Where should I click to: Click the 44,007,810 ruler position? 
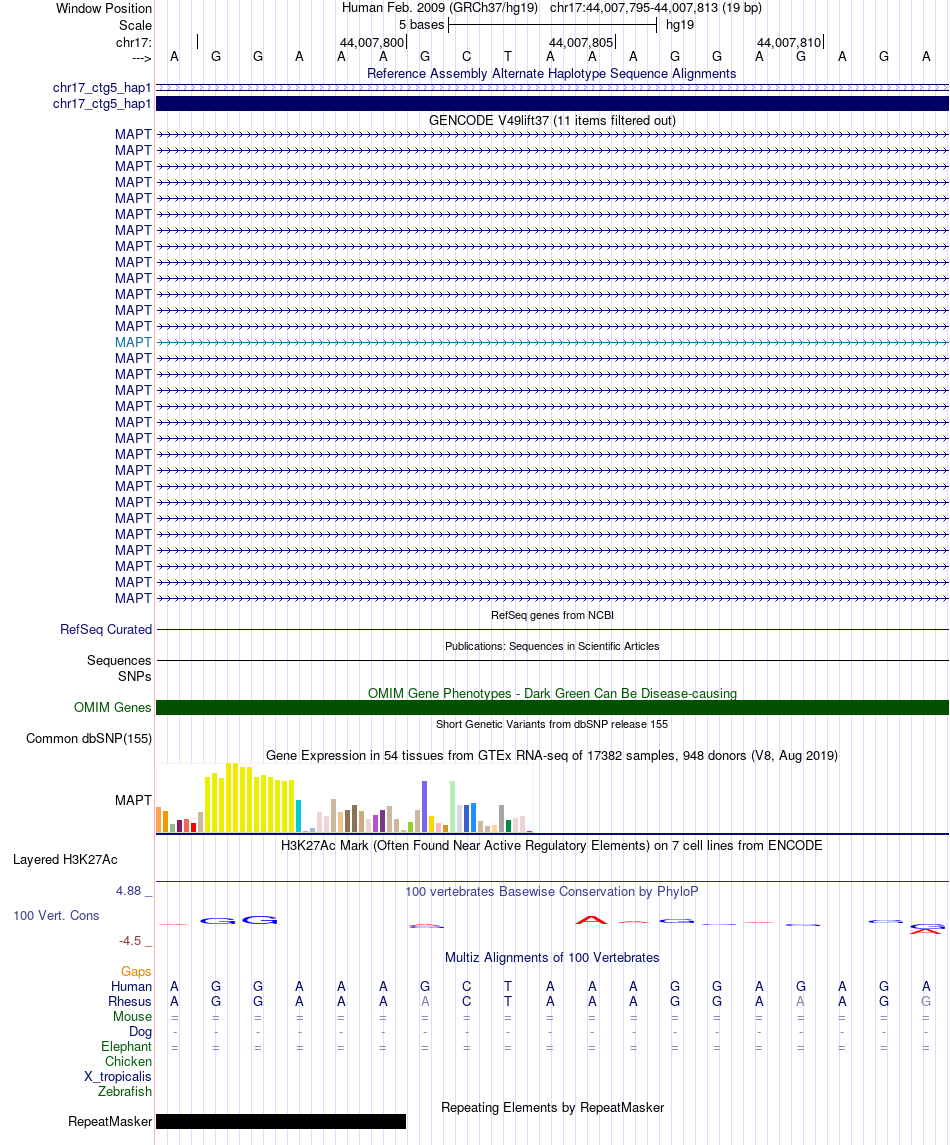coord(789,42)
